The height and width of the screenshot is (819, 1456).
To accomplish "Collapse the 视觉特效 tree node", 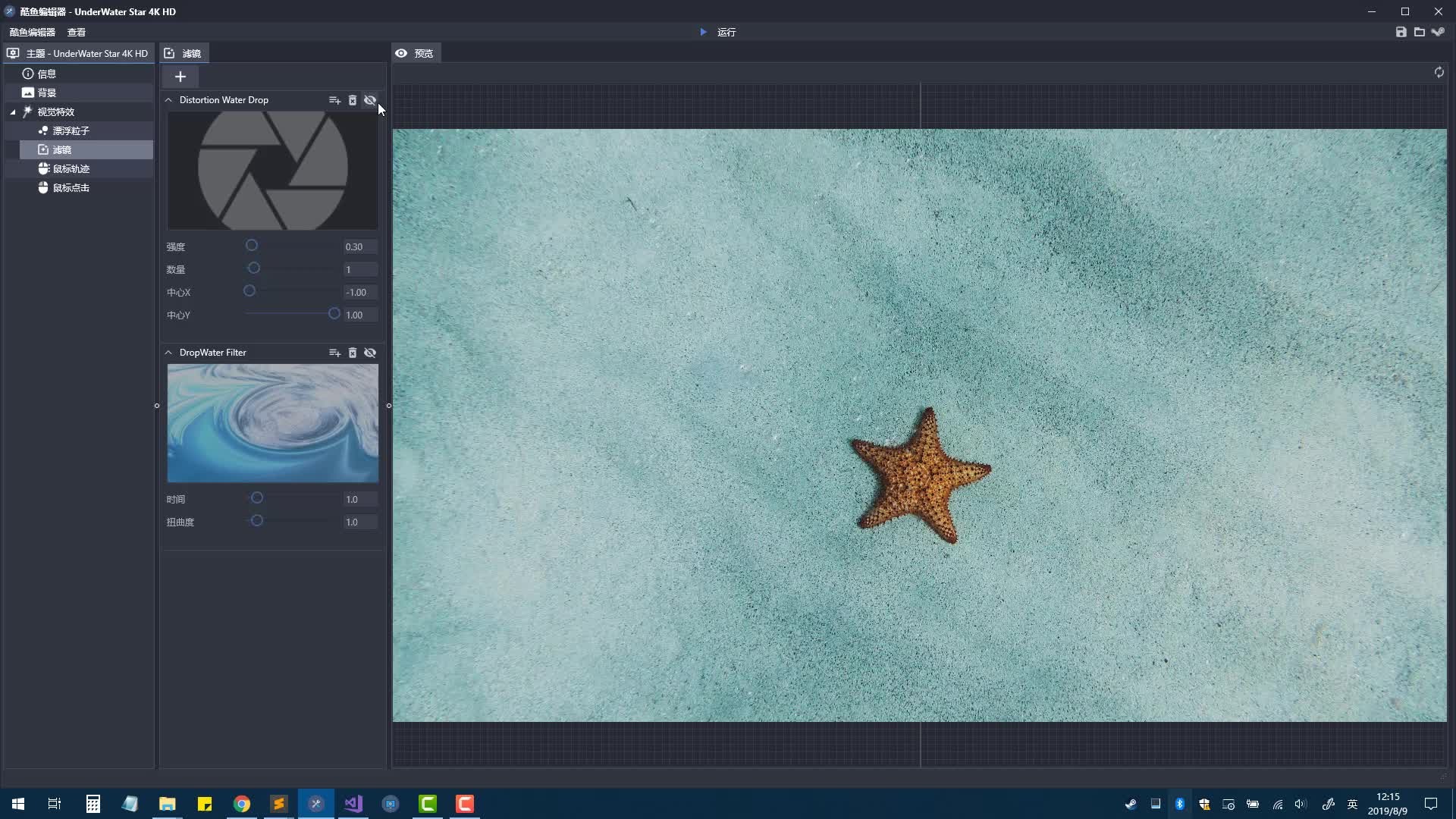I will (13, 112).
